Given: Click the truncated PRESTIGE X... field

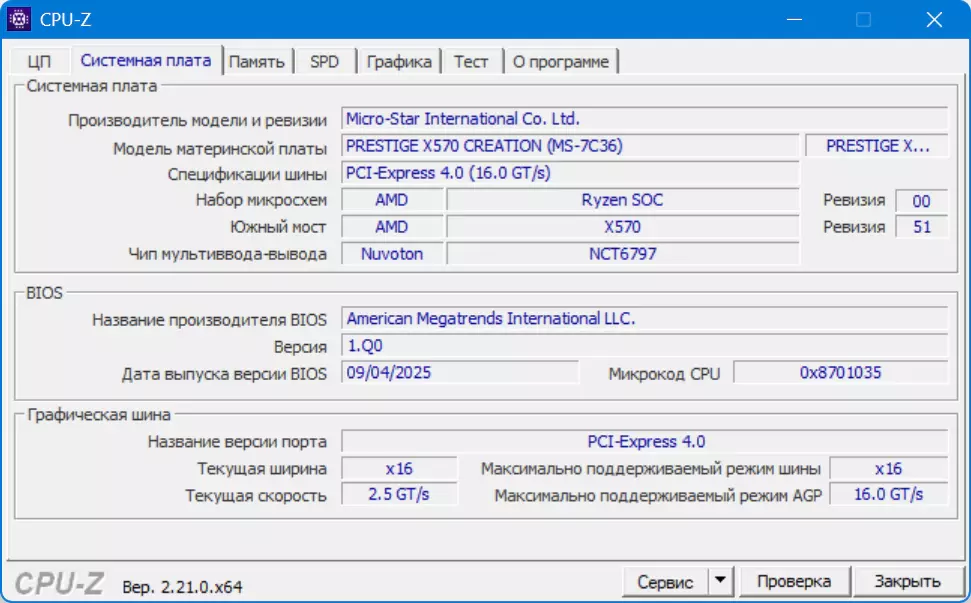Looking at the screenshot, I should 877,146.
